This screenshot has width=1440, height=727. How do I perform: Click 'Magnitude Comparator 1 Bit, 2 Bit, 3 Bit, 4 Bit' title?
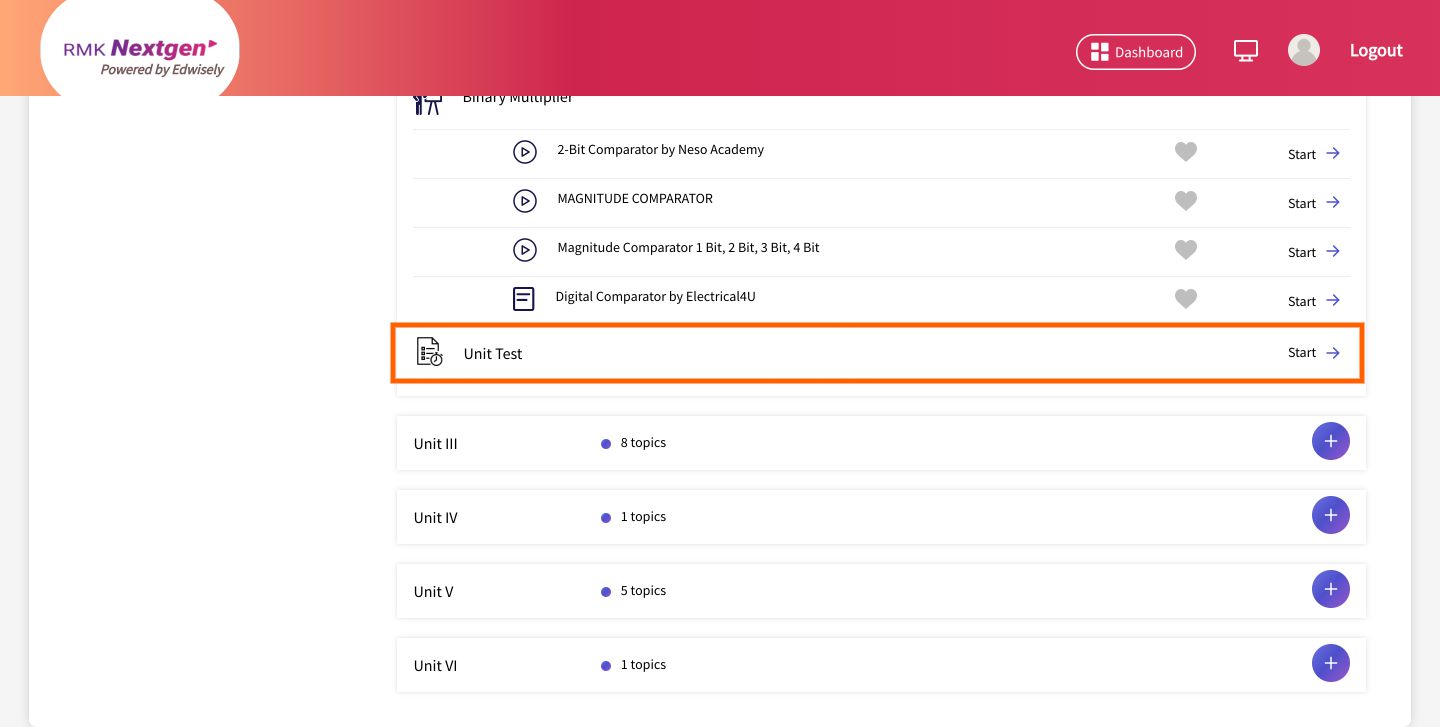tap(688, 248)
